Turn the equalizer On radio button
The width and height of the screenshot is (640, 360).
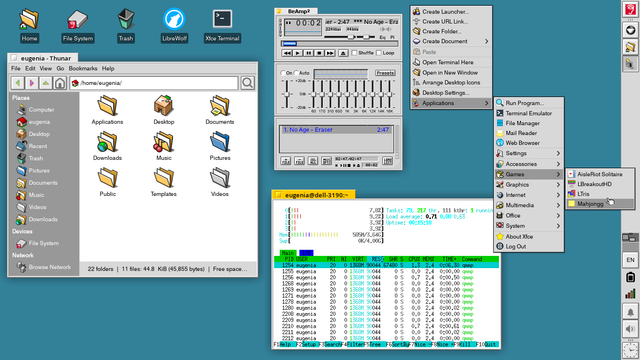pos(286,73)
